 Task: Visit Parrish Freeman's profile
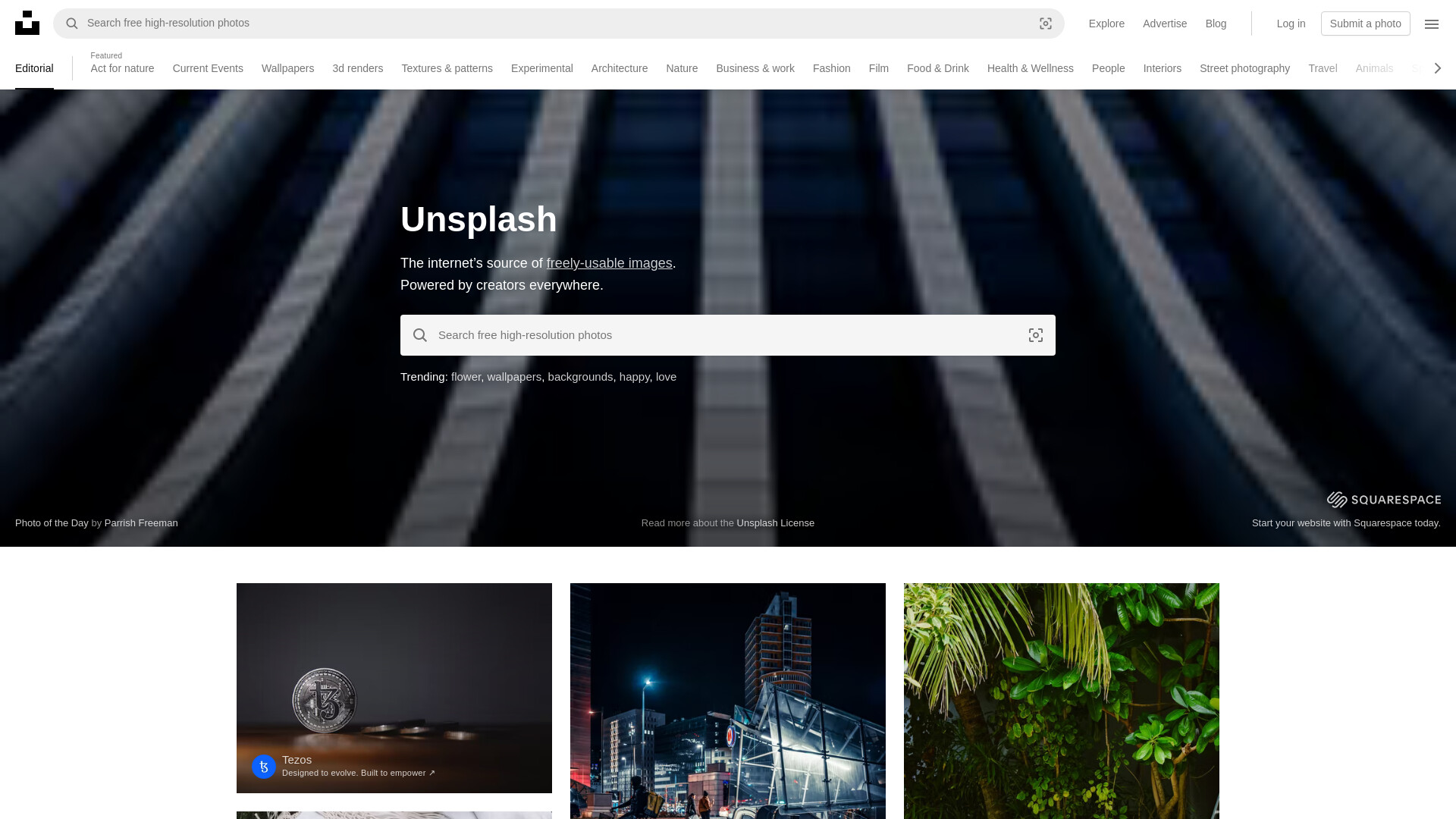click(141, 523)
